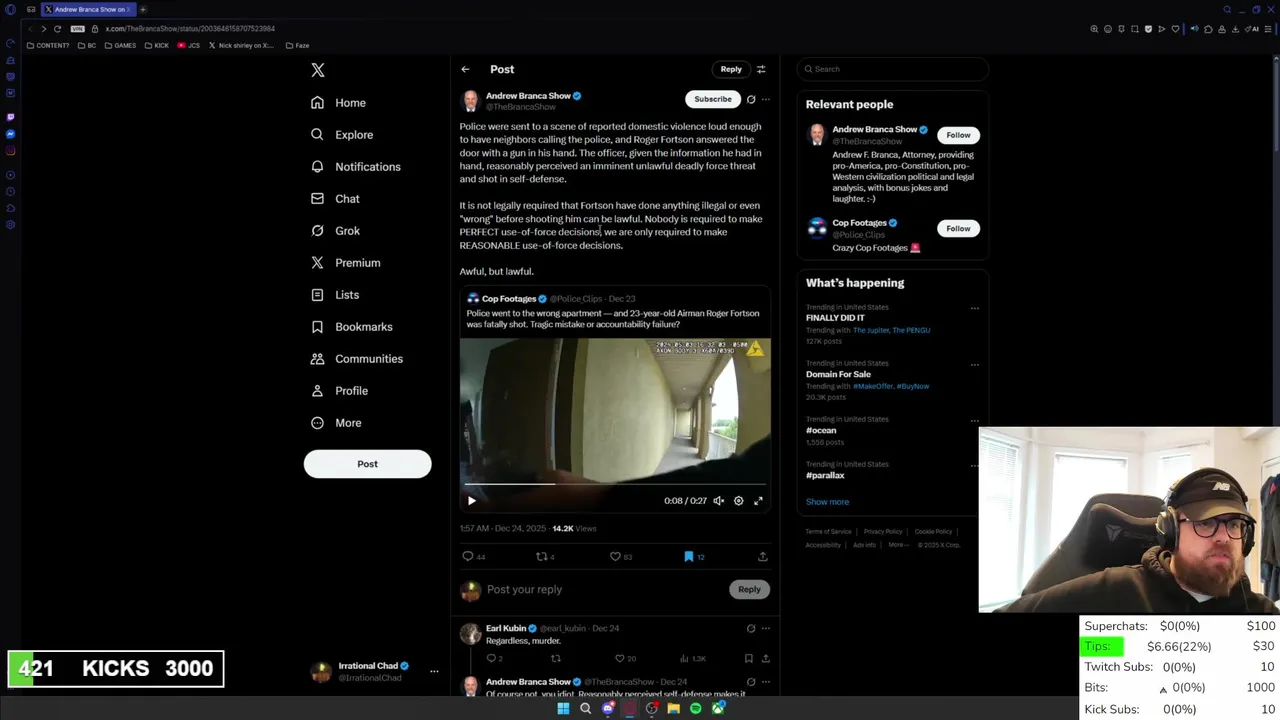The image size is (1280, 720).
Task: Click the X logo in sidebar
Action: pyautogui.click(x=318, y=70)
